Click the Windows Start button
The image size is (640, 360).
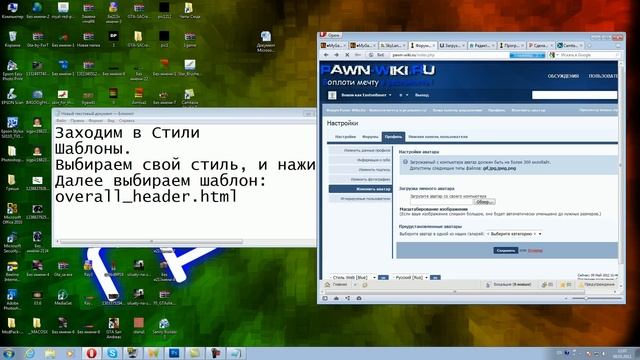(9, 353)
